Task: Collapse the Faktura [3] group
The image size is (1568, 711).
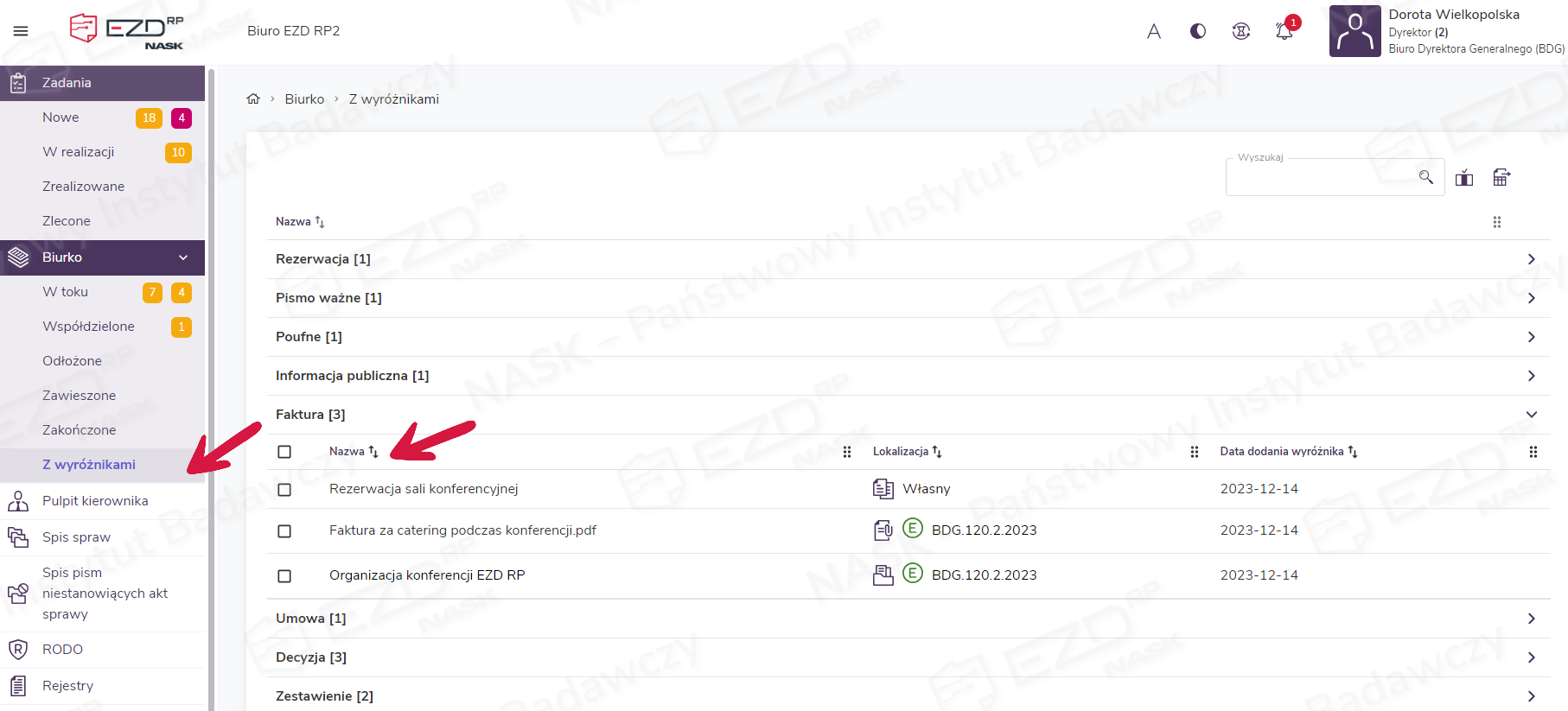Action: coord(1531,415)
